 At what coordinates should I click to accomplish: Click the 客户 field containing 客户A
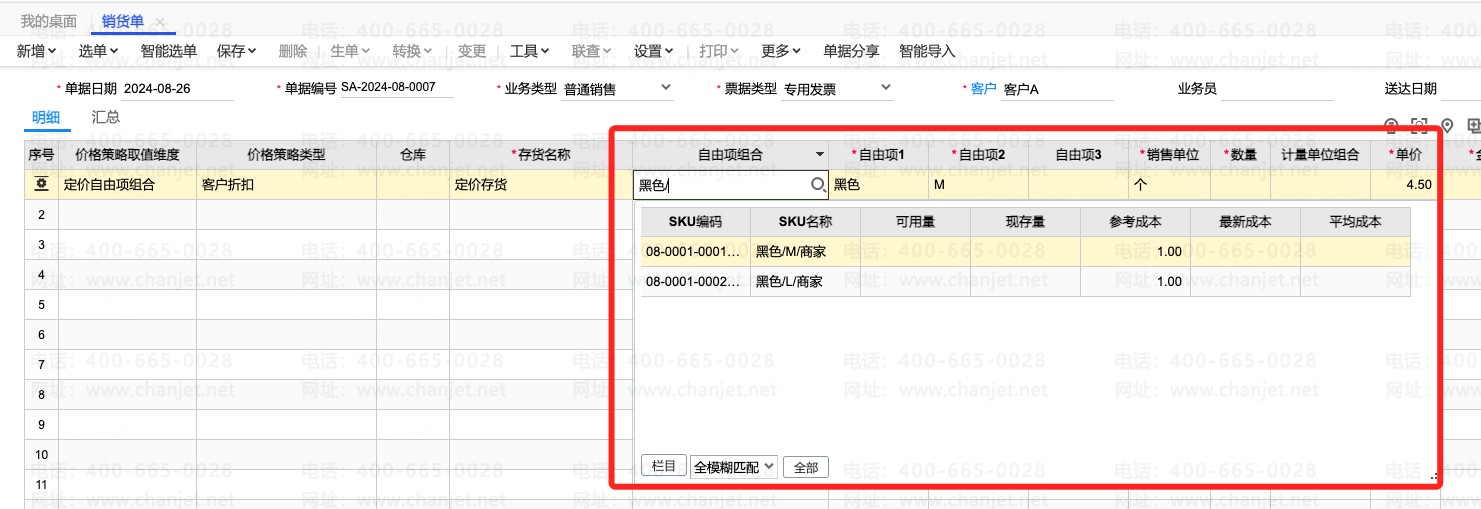(1057, 89)
